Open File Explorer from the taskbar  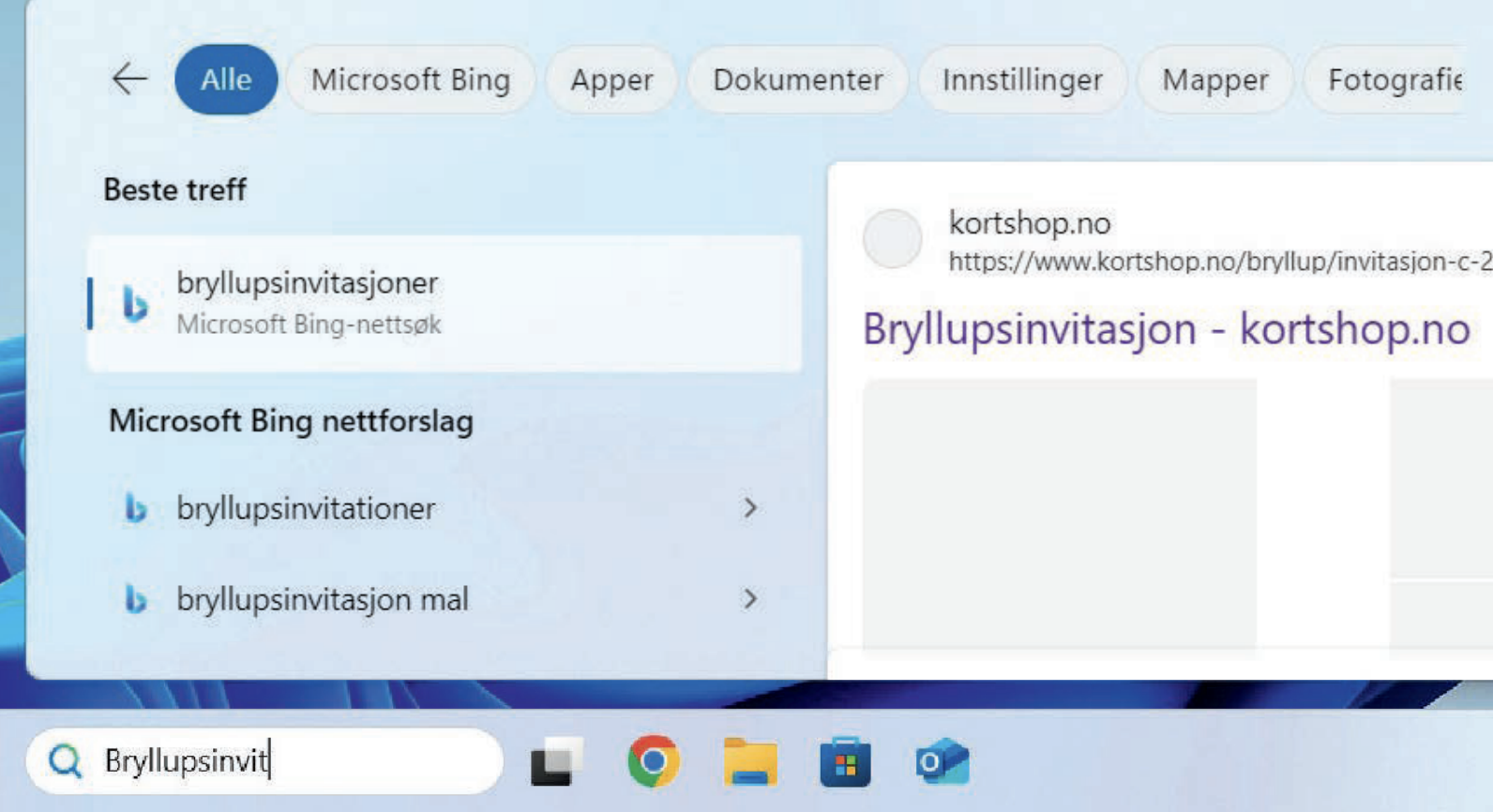pos(749,761)
